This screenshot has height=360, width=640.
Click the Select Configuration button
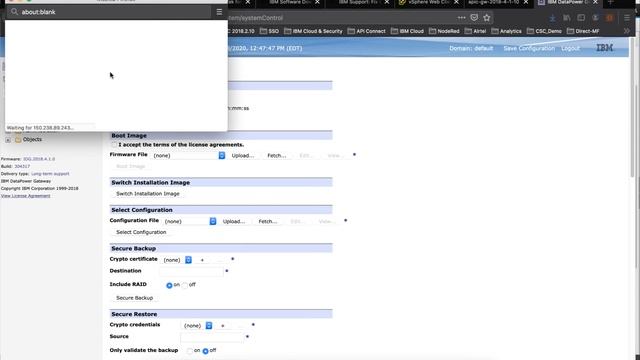[x=141, y=232]
